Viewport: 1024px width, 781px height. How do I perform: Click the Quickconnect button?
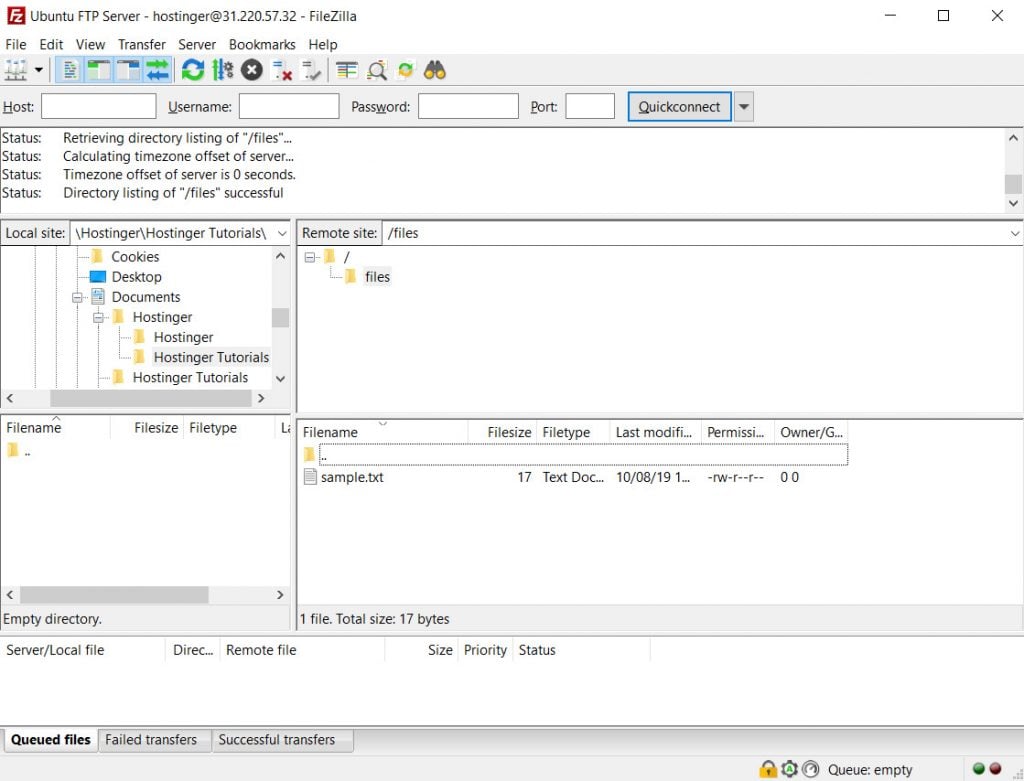click(679, 107)
